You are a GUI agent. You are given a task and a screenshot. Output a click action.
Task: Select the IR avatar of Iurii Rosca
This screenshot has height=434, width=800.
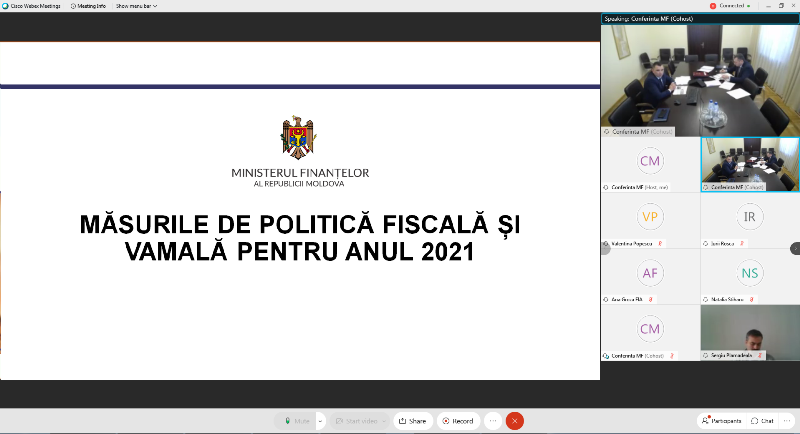click(749, 217)
